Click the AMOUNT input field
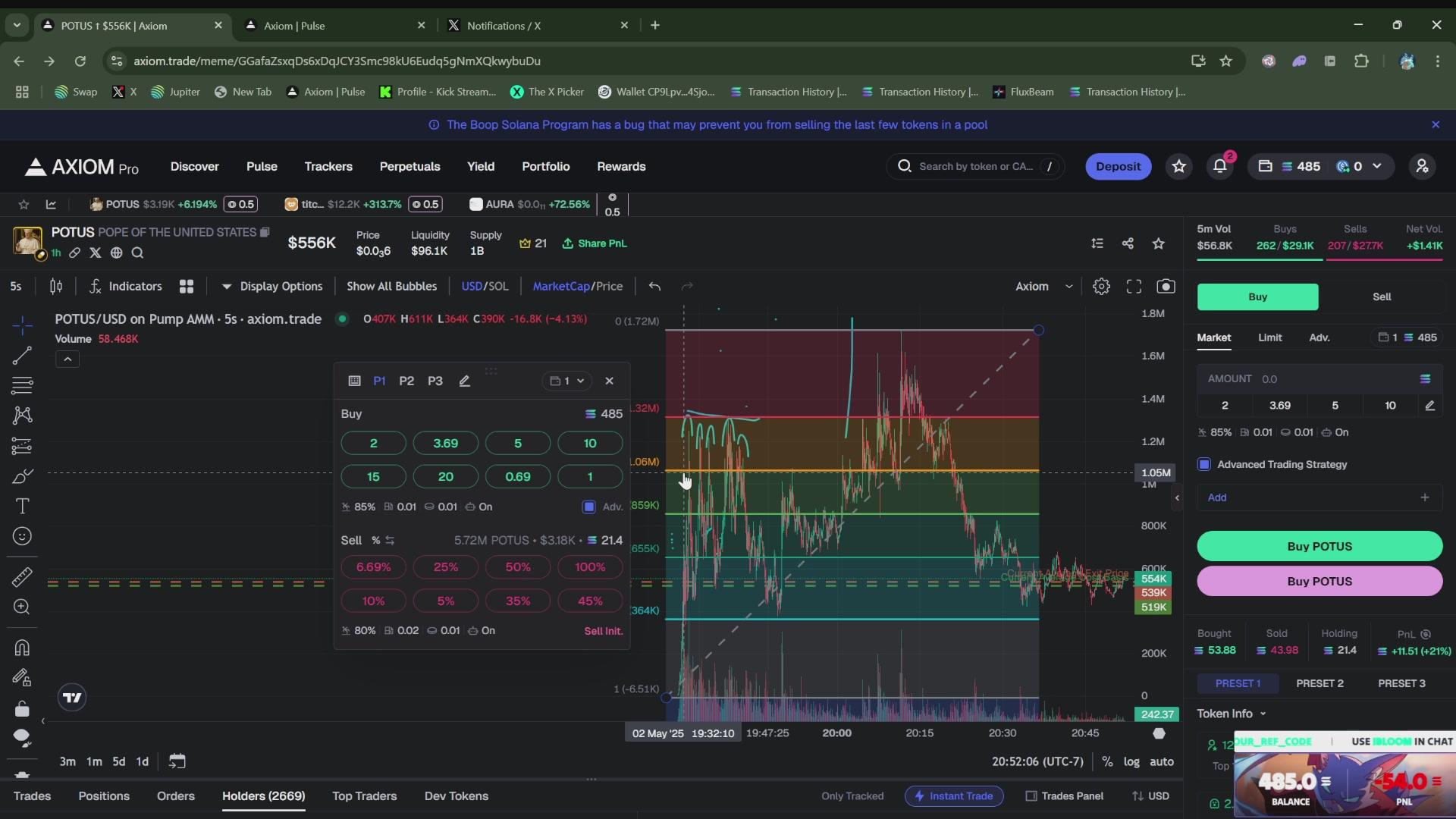1456x819 pixels. point(1319,378)
